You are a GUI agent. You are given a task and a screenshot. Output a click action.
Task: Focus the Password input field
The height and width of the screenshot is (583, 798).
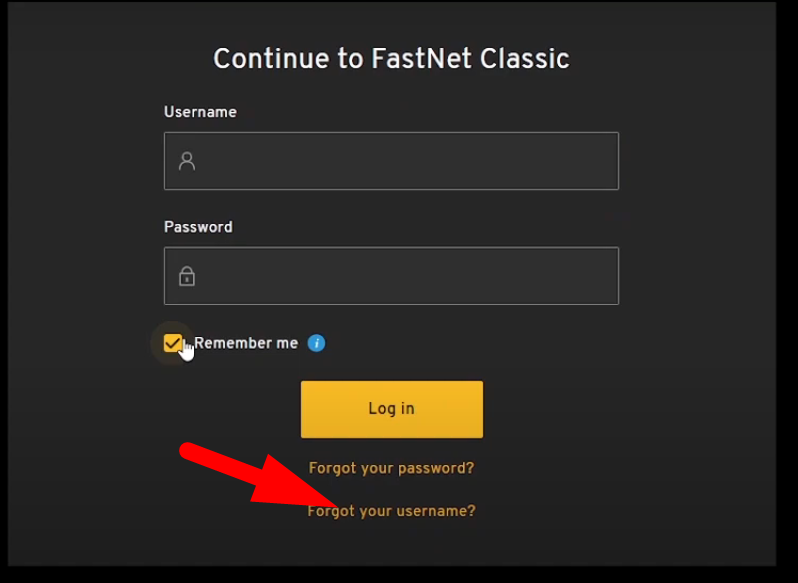click(x=400, y=276)
